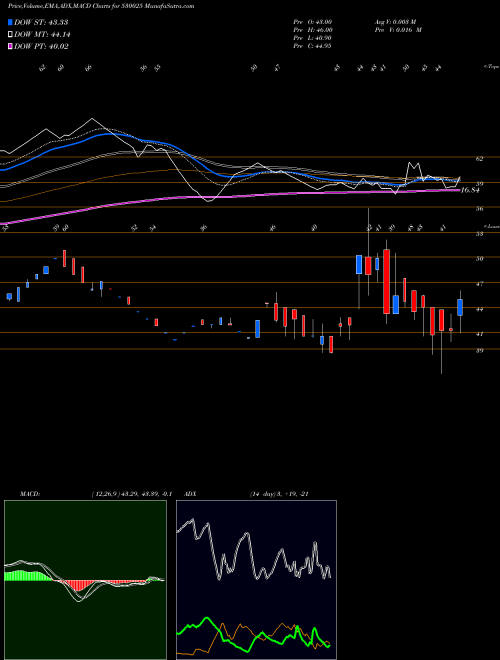The image size is (500, 660).
Task: Click the 'MACD:' panel heading
Action: coord(30,494)
